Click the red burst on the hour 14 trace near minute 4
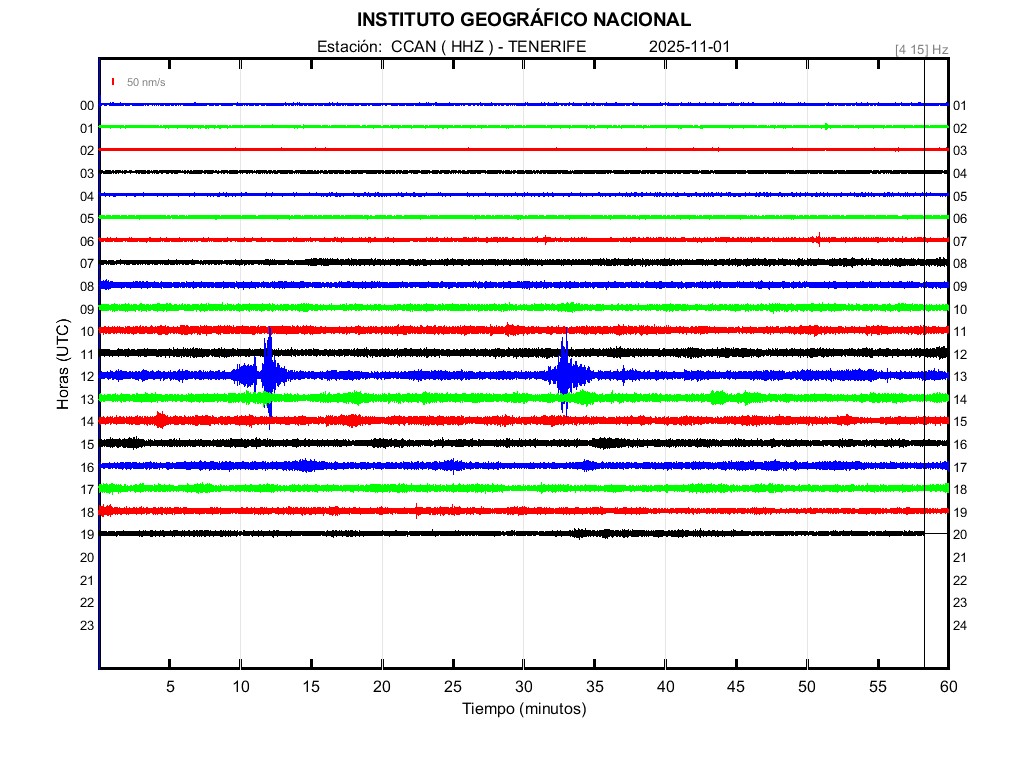This screenshot has width=1024, height=768. (160, 420)
